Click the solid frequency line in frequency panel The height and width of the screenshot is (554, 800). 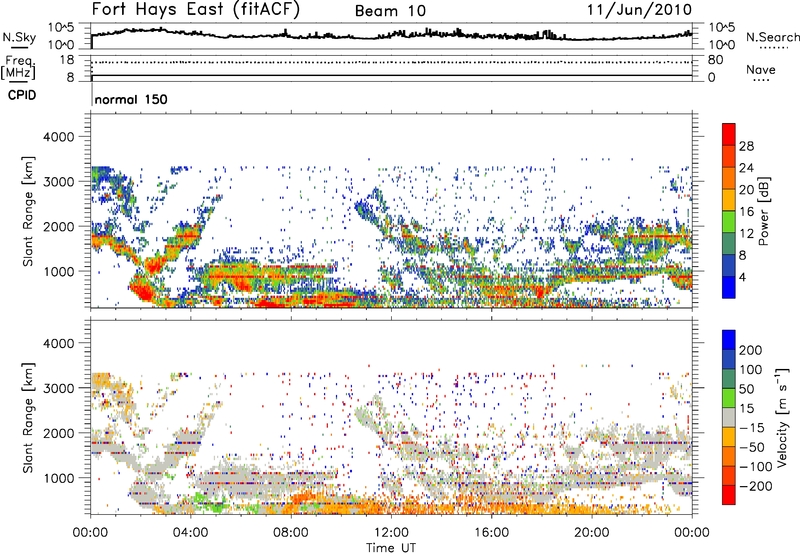[x=391, y=75]
